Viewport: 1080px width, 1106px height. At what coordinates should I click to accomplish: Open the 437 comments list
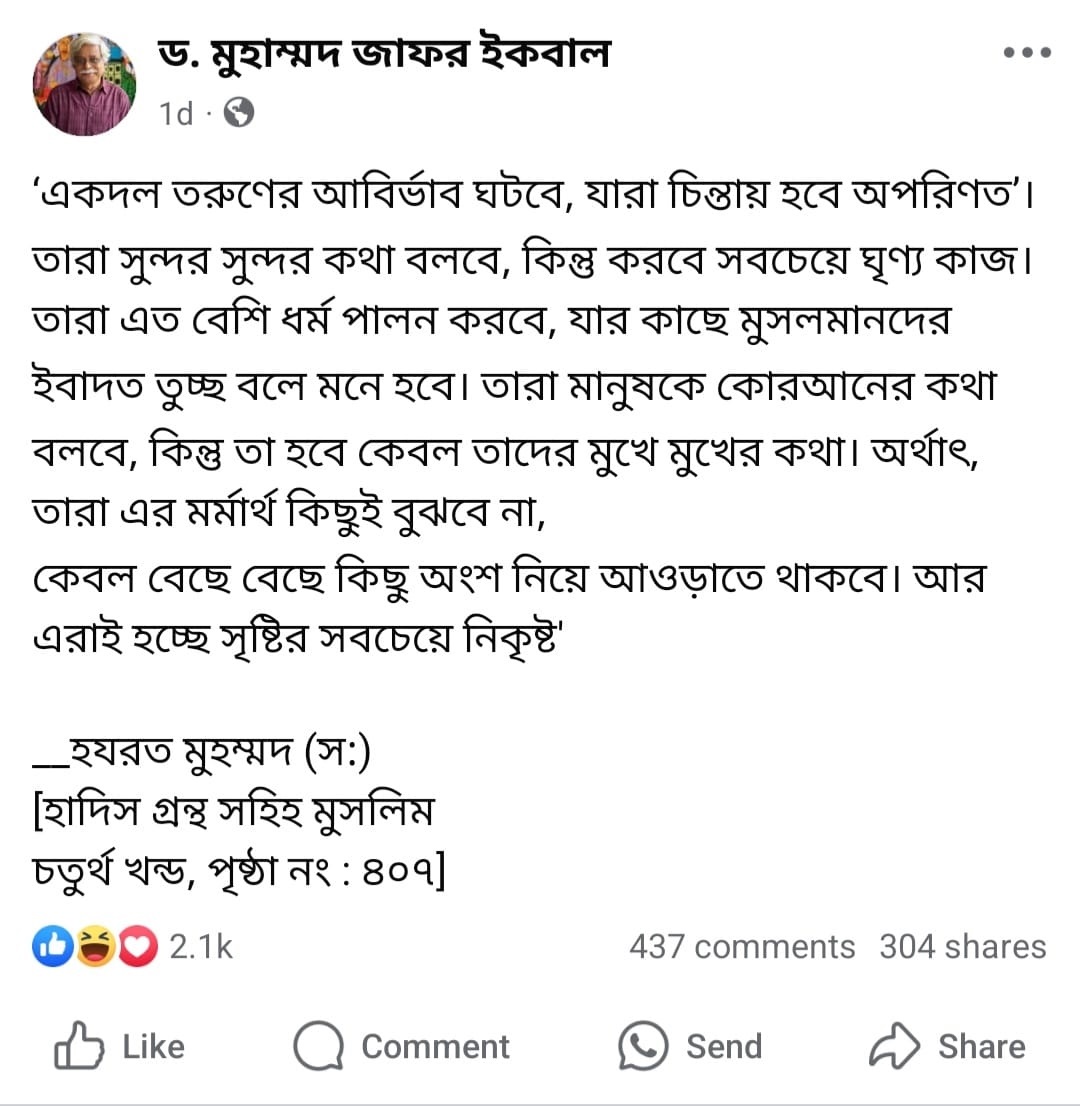click(x=741, y=947)
